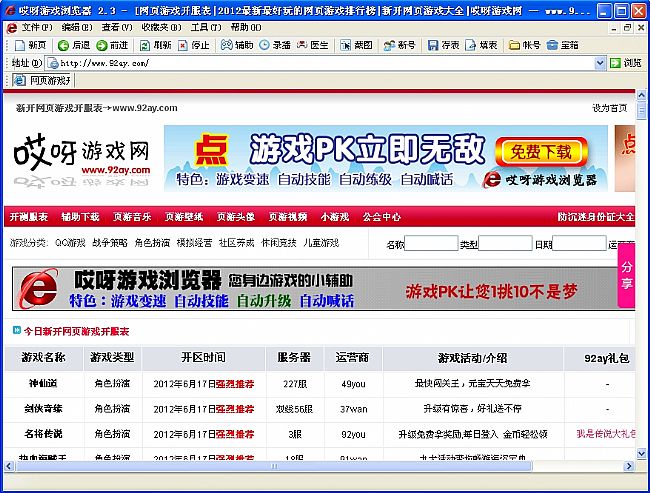Click the 设为首页 link
650x493 pixels.
(x=609, y=108)
